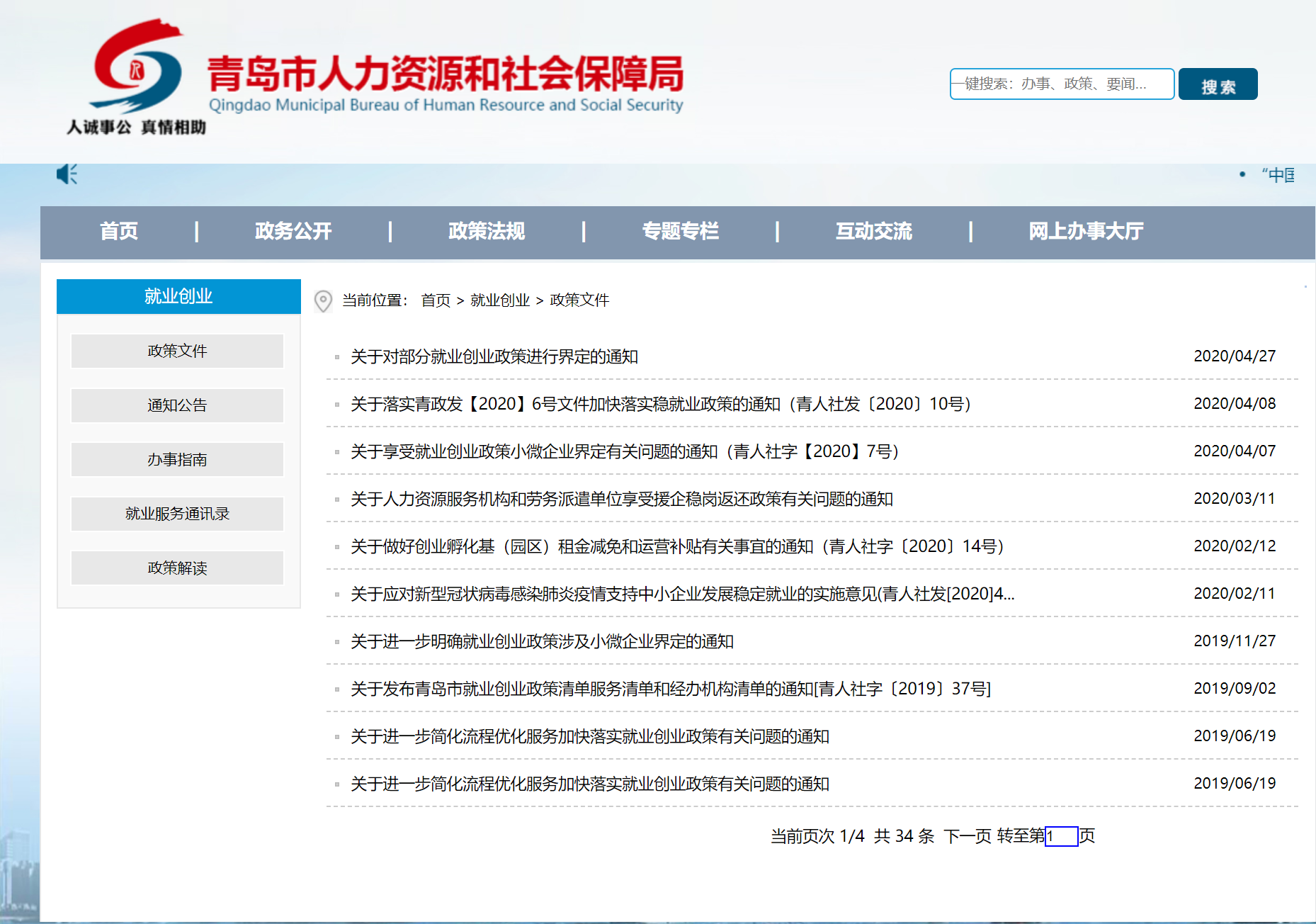Image resolution: width=1316 pixels, height=924 pixels.
Task: Click the bureau logo emblem
Action: coord(136,67)
